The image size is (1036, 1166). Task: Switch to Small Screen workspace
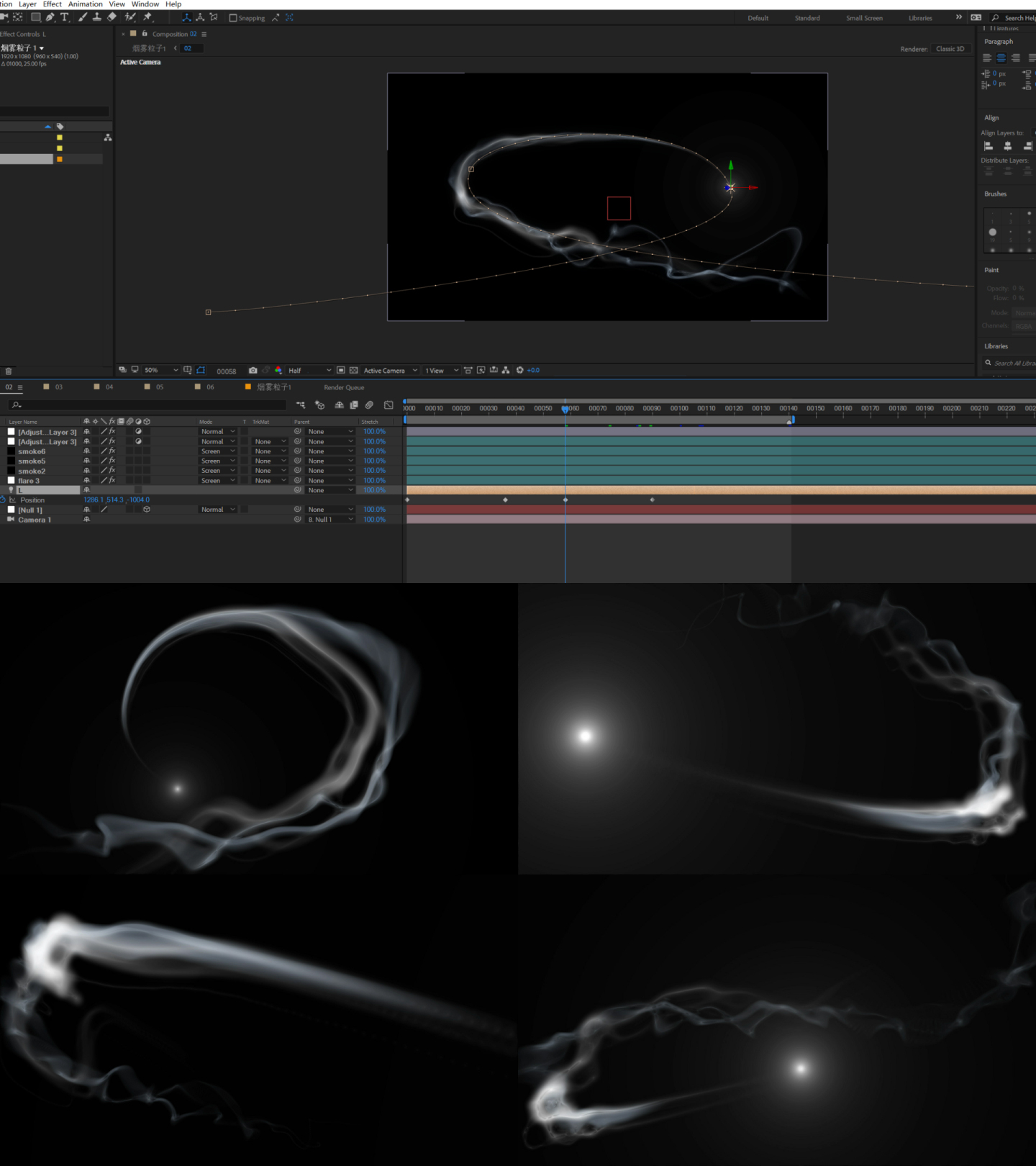864,18
